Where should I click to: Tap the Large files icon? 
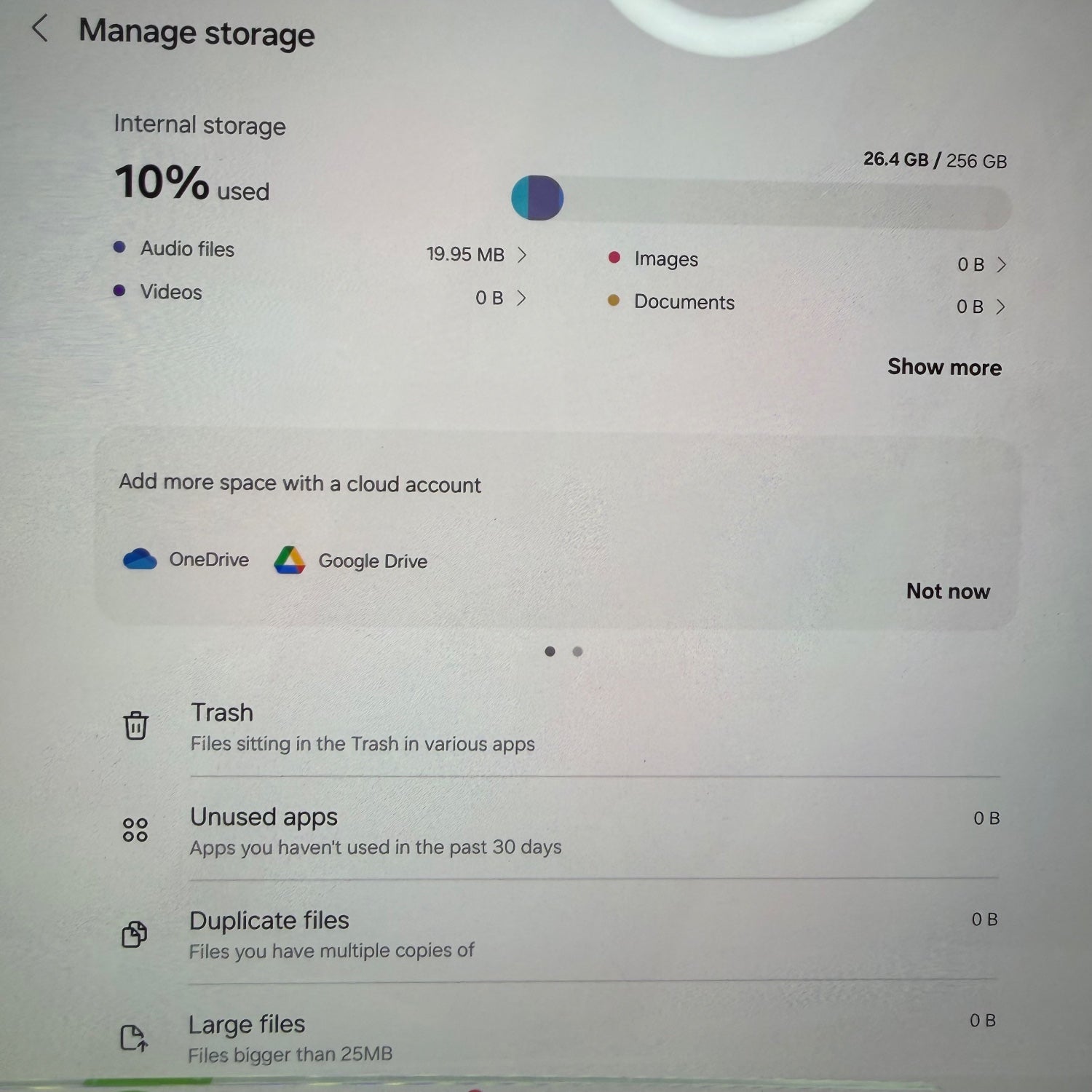pyautogui.click(x=134, y=1037)
